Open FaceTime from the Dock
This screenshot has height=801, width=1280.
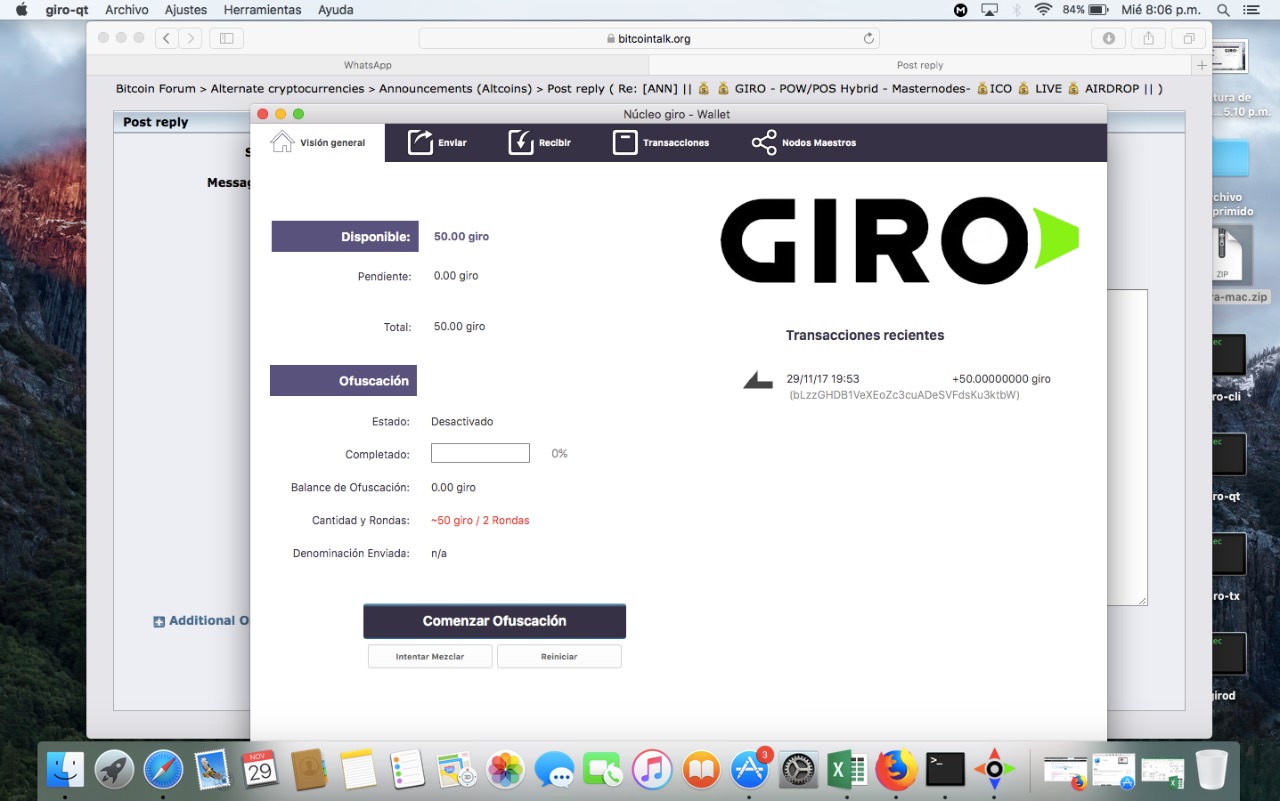(603, 770)
